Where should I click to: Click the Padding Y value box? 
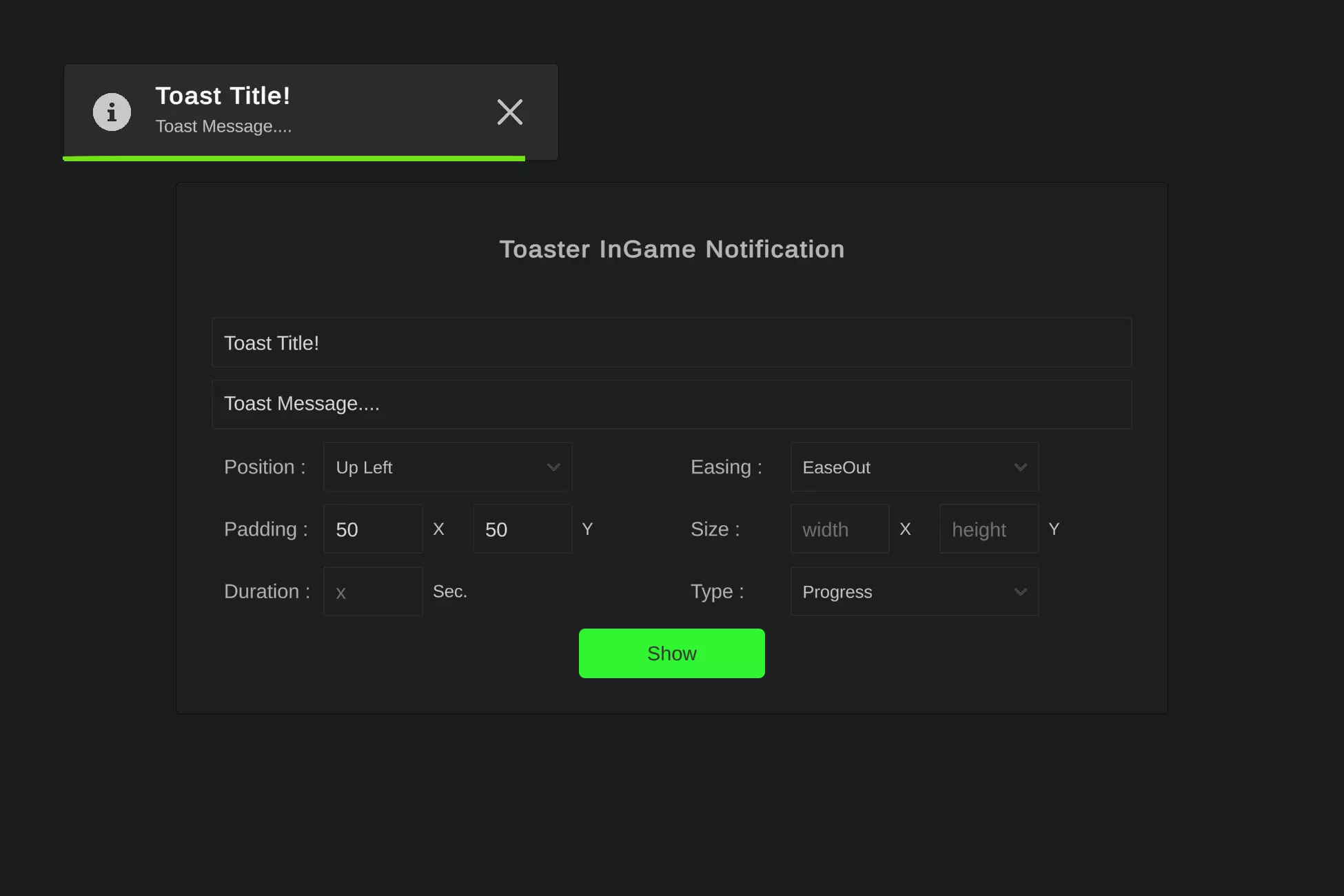[x=522, y=529]
